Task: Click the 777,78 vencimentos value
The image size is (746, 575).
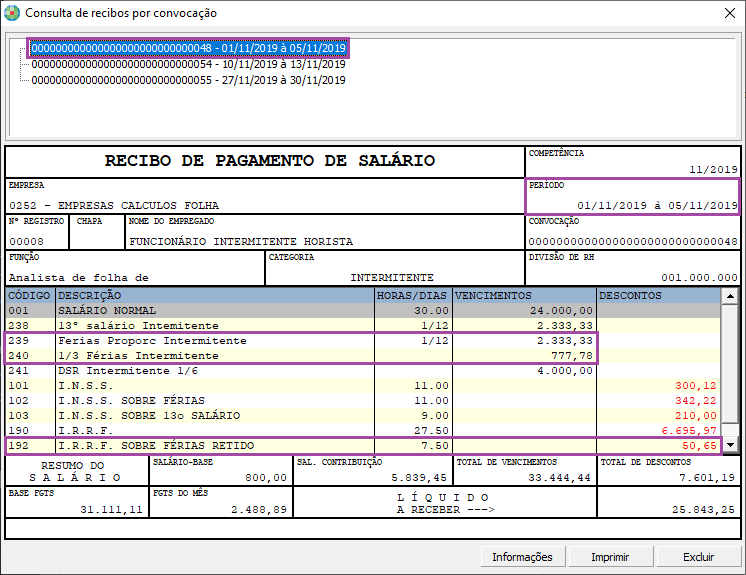Action: click(572, 356)
